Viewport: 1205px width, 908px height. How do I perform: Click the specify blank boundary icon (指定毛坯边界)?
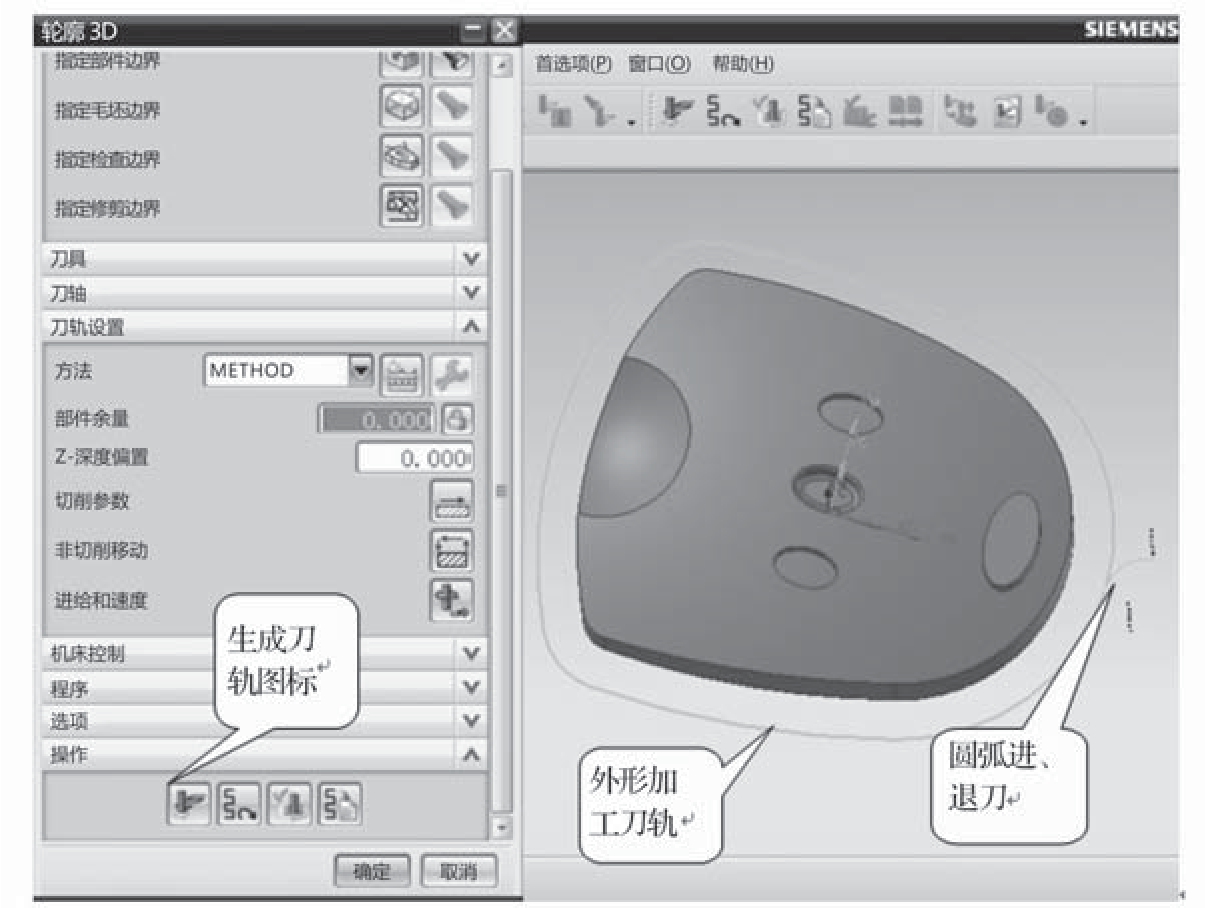pyautogui.click(x=402, y=104)
